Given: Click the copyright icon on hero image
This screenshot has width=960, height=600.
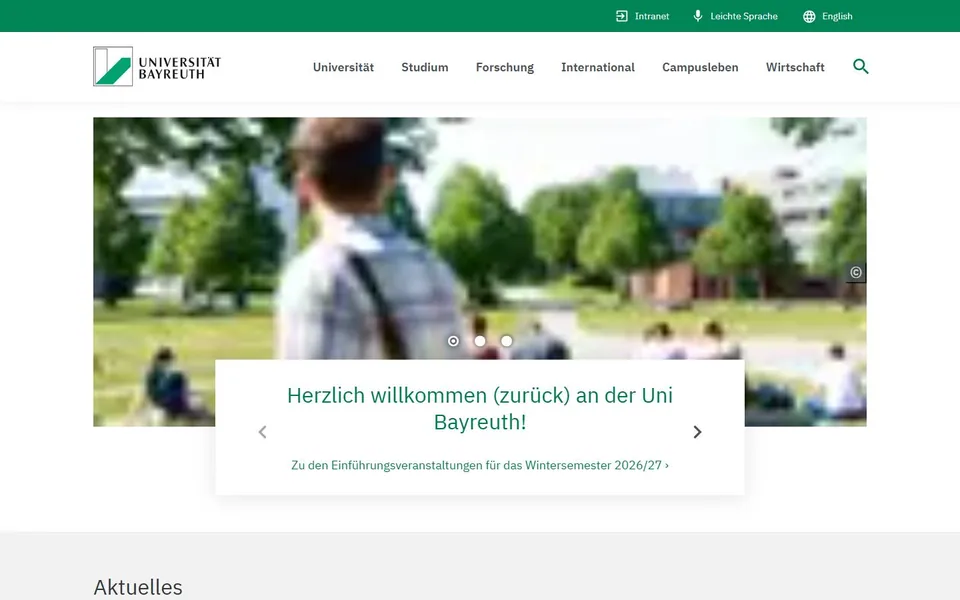Looking at the screenshot, I should click(855, 272).
